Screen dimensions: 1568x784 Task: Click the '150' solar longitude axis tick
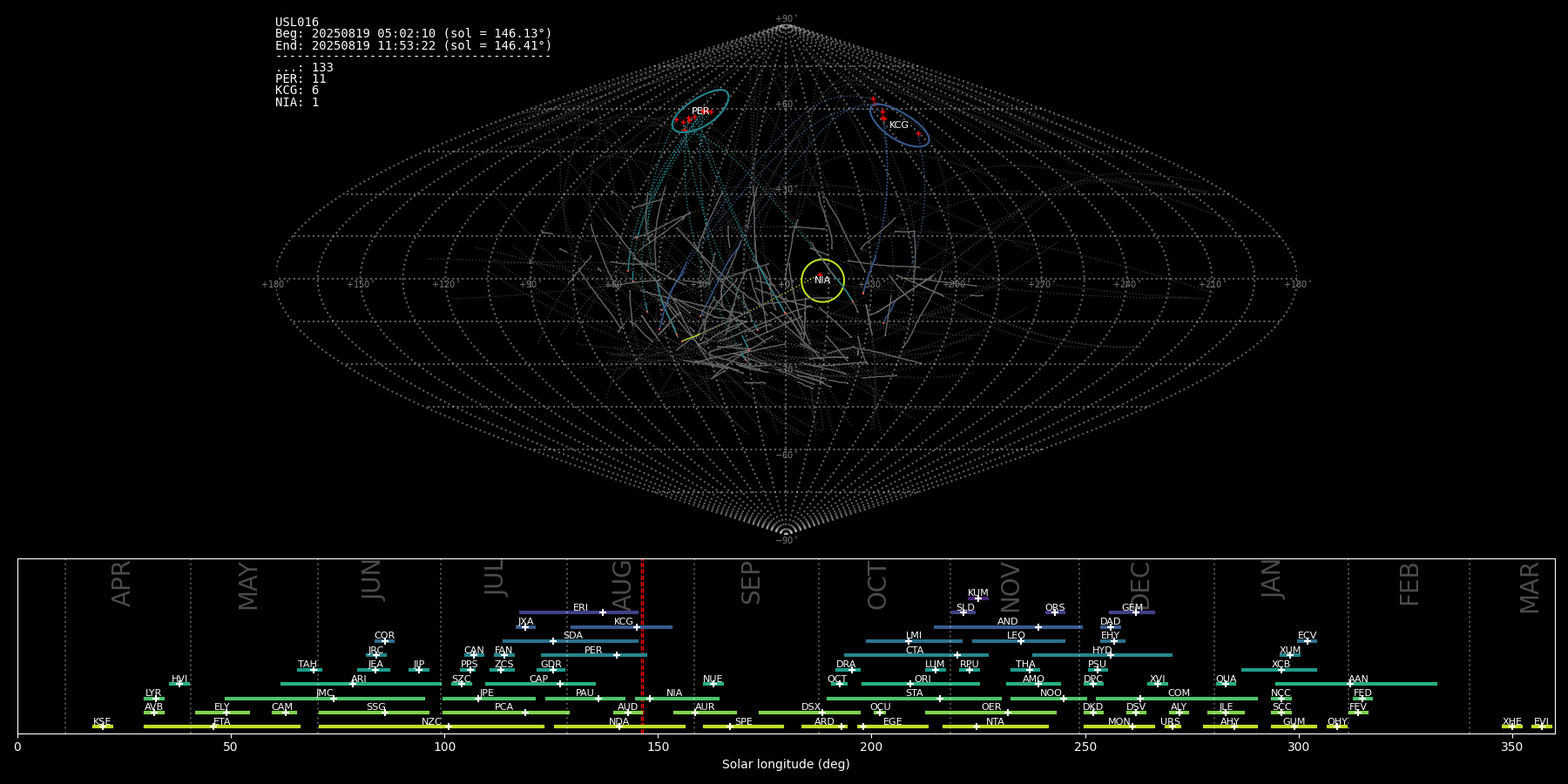click(658, 747)
